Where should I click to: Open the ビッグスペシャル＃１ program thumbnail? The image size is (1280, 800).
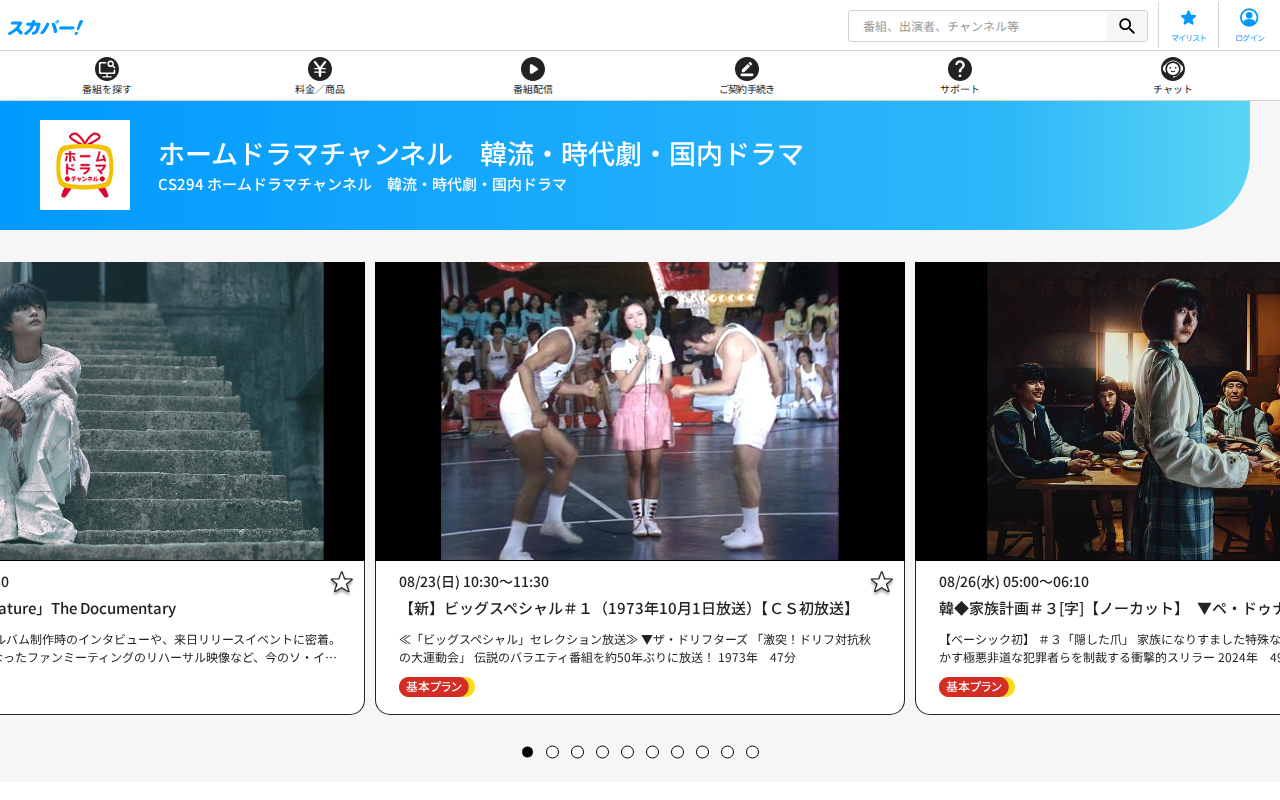pos(640,411)
